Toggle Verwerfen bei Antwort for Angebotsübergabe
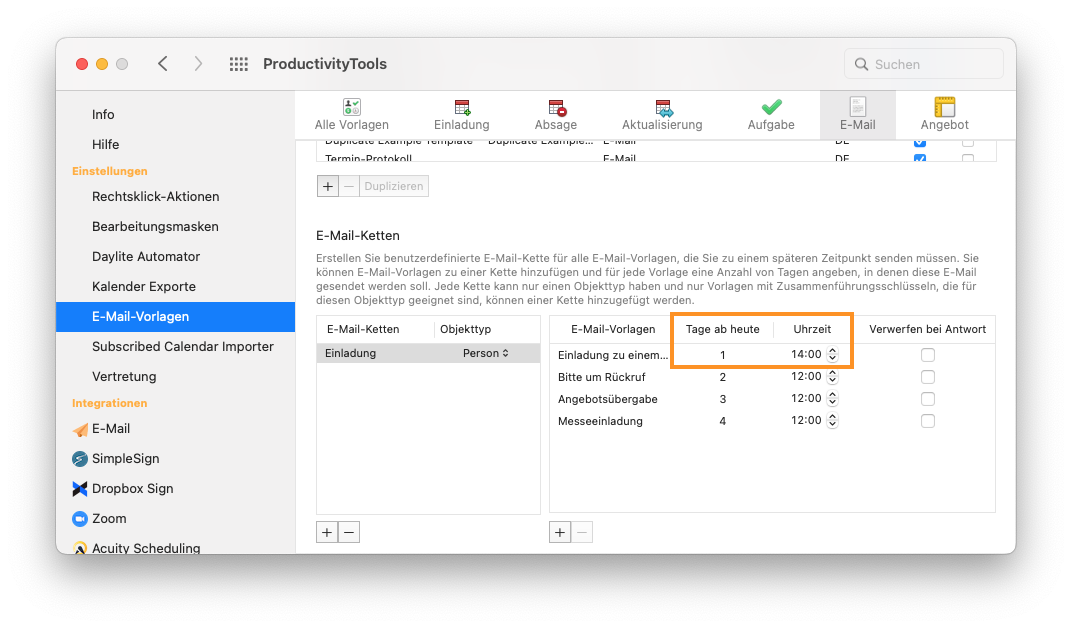 [x=928, y=398]
